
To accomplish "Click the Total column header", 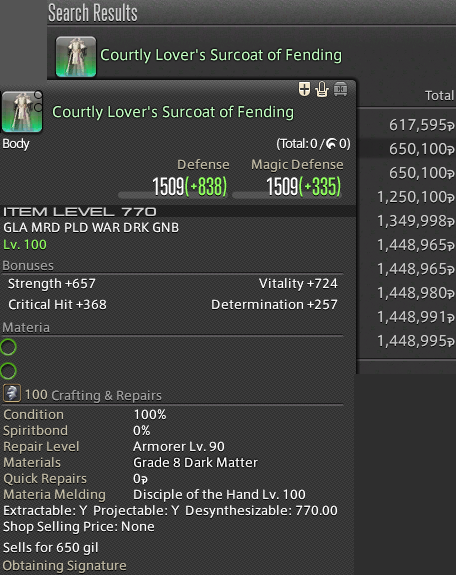I will click(439, 96).
